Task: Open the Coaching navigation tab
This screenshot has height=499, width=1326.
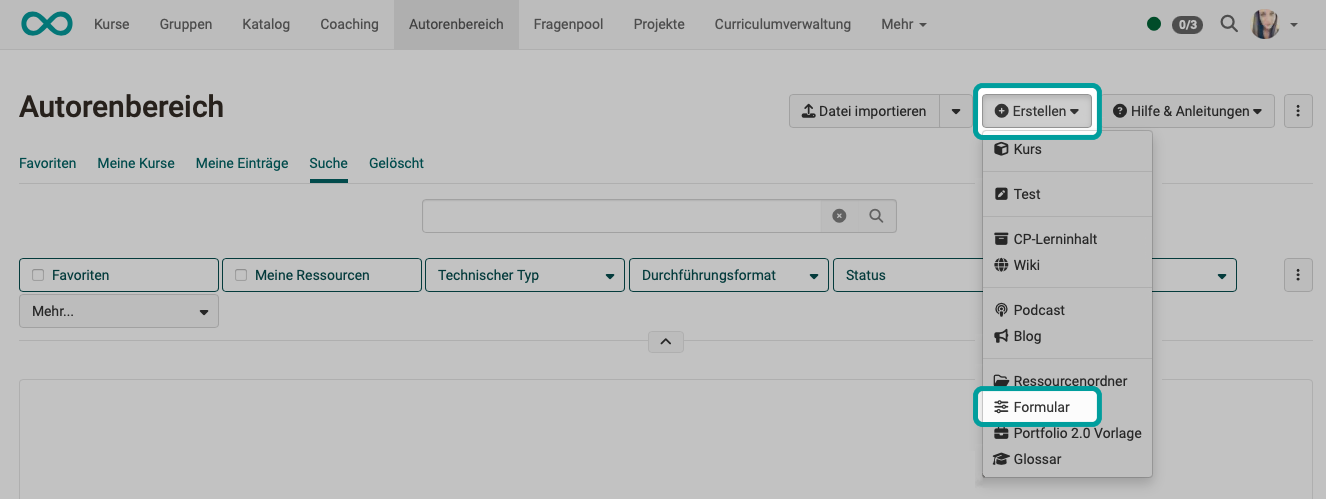Action: click(349, 24)
